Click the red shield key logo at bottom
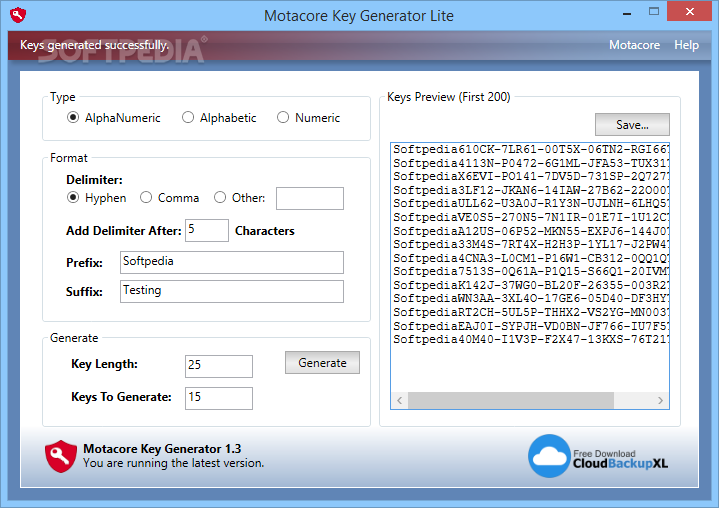 (61, 456)
